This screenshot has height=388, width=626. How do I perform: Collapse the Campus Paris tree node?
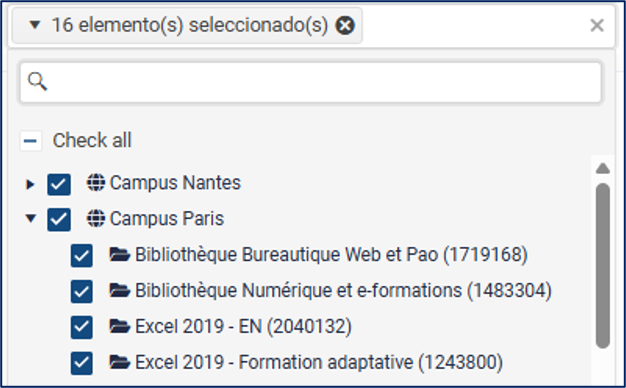pyautogui.click(x=31, y=218)
